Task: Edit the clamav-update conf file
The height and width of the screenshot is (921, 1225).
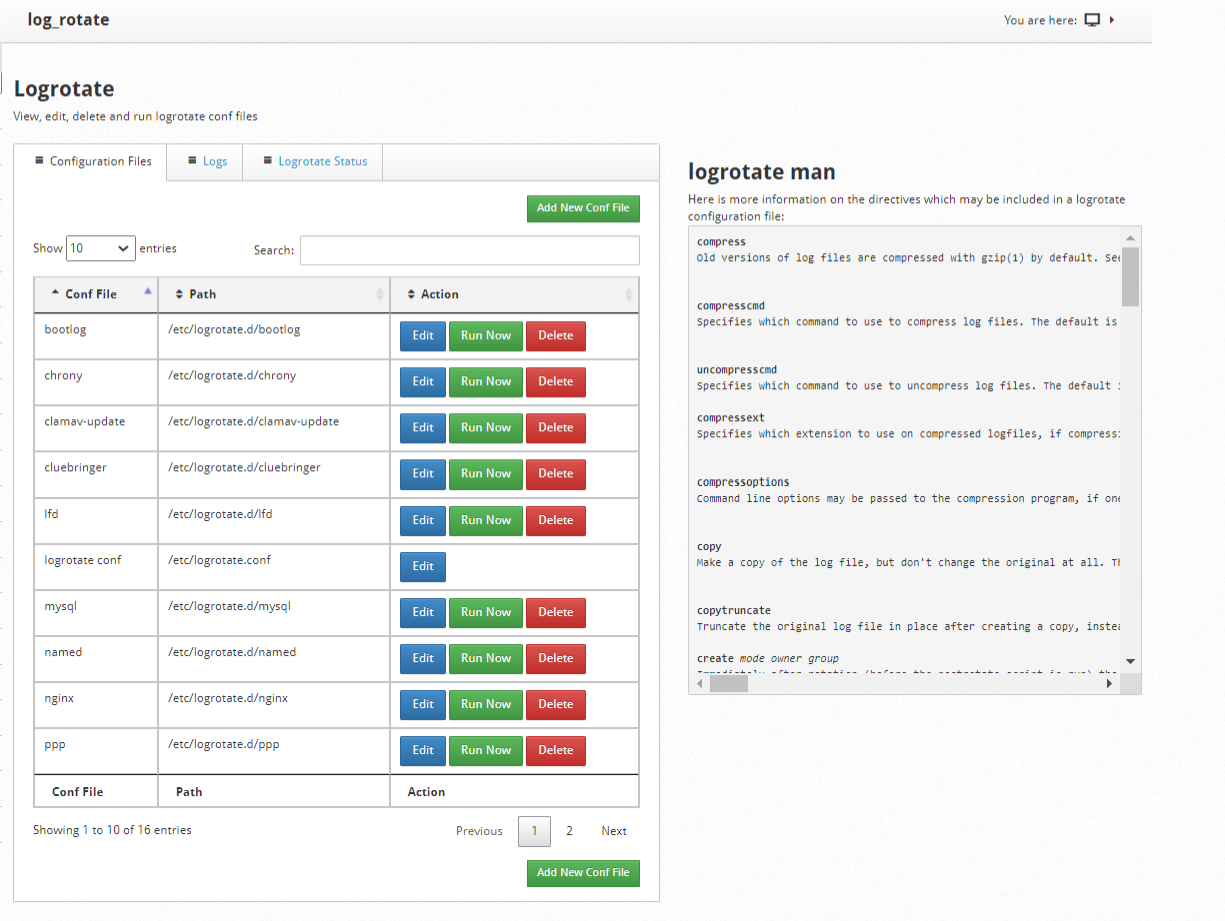Action: [x=423, y=428]
